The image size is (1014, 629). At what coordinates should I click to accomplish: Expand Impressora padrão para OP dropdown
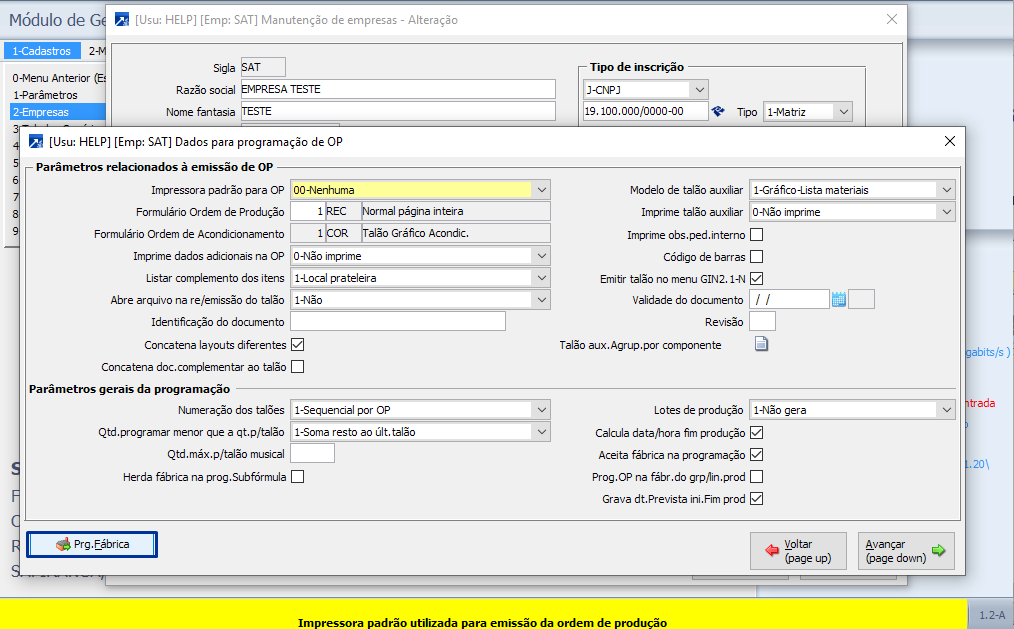541,189
